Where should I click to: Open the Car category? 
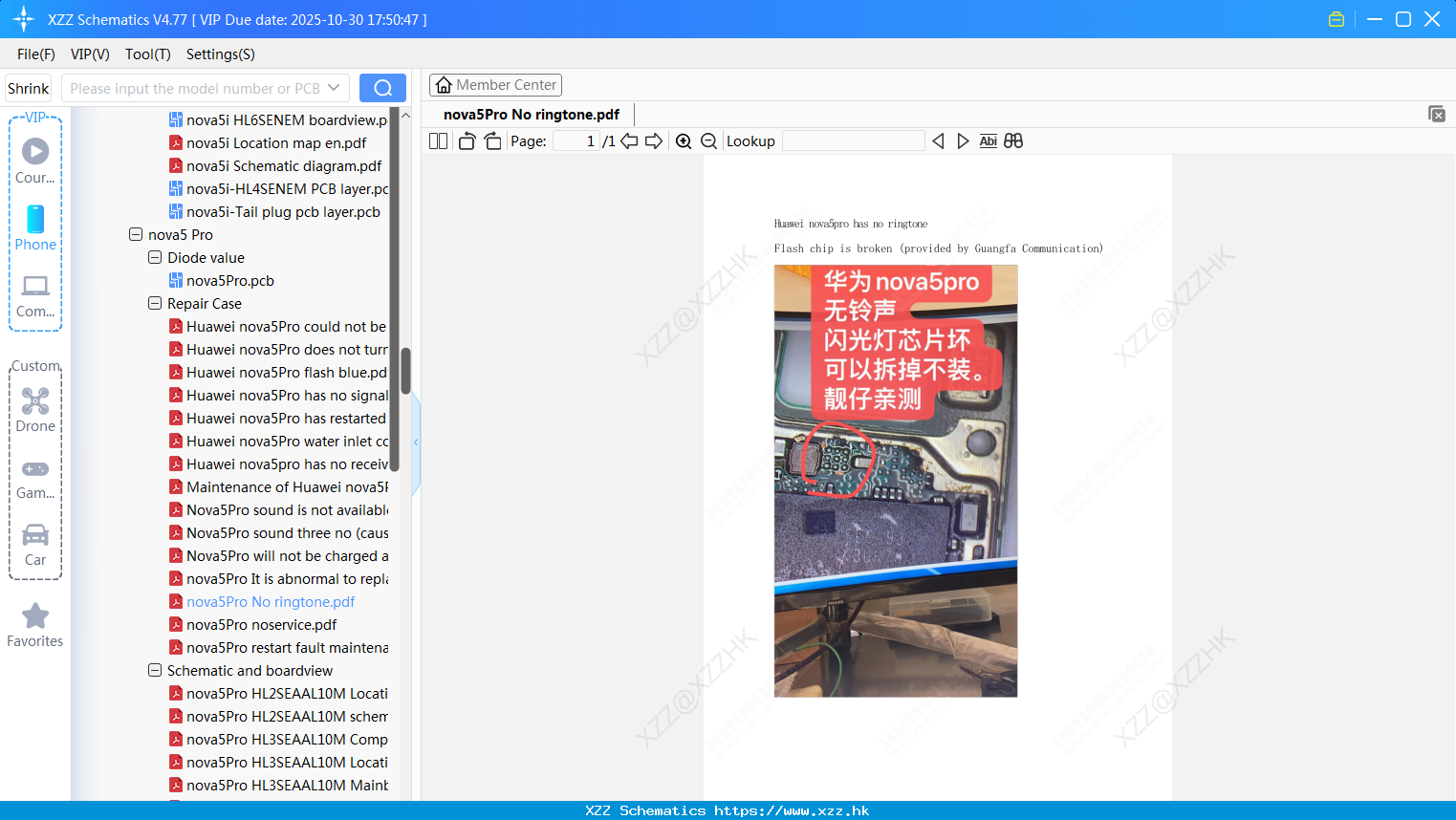pyautogui.click(x=35, y=544)
